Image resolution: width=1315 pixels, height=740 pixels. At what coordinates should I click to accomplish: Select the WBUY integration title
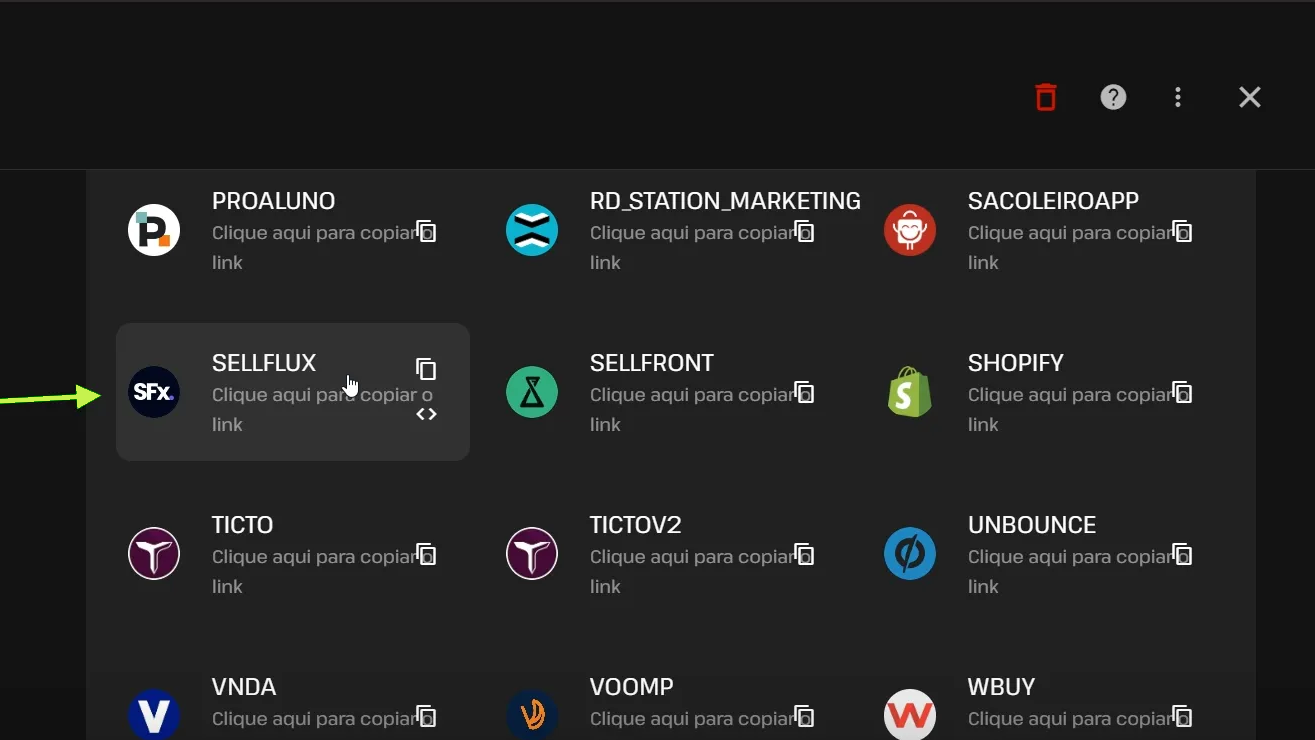(1002, 687)
